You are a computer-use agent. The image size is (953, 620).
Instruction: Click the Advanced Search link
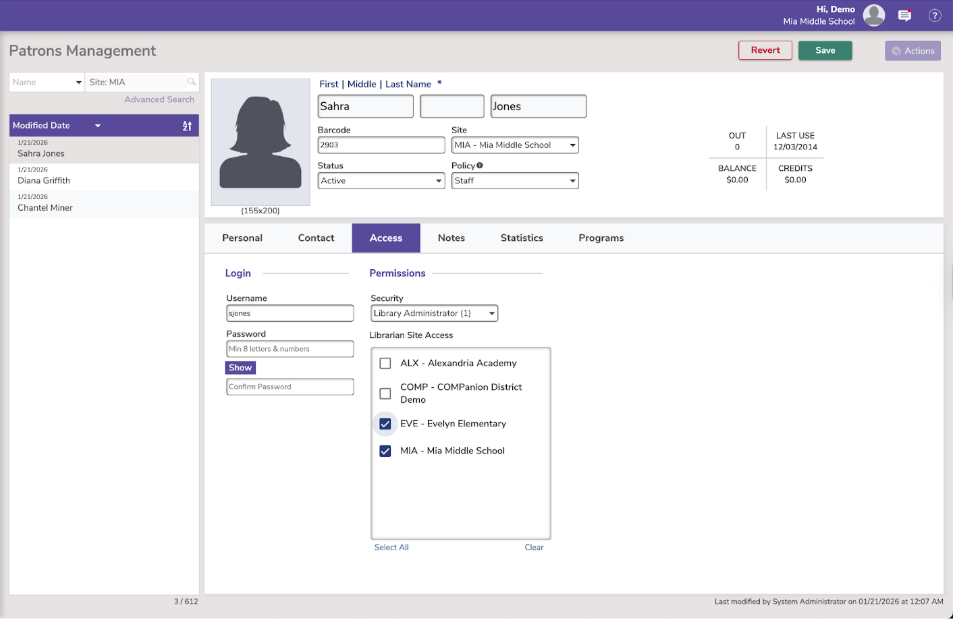click(x=159, y=100)
